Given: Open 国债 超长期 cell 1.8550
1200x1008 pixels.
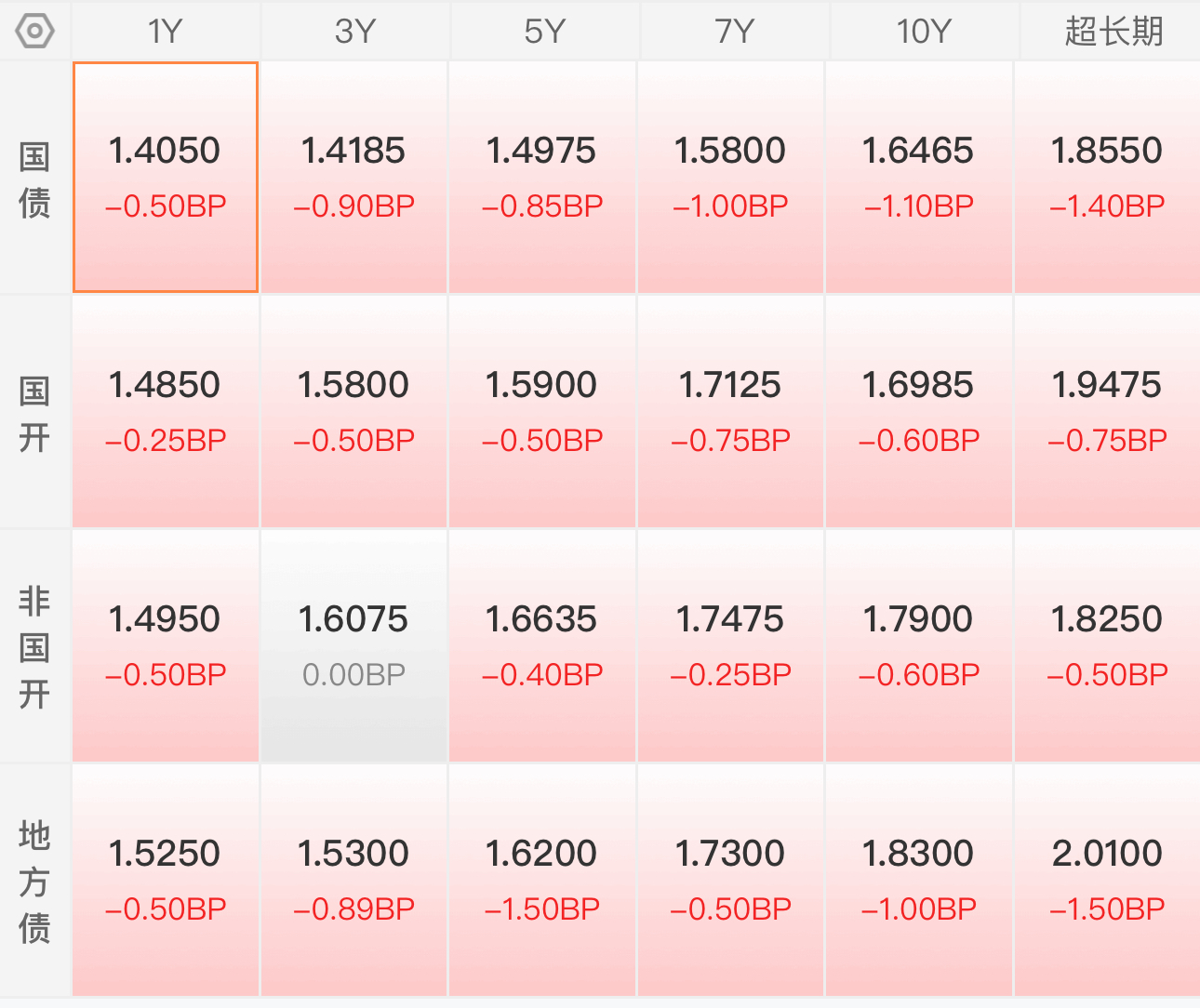Looking at the screenshot, I should tap(1107, 178).
